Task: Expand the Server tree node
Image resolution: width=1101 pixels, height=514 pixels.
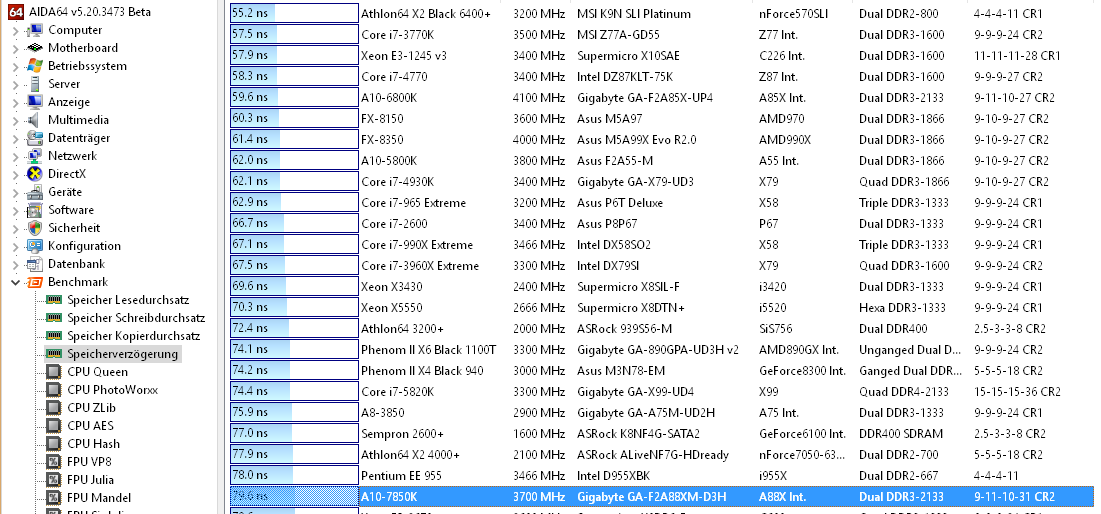Action: point(15,84)
